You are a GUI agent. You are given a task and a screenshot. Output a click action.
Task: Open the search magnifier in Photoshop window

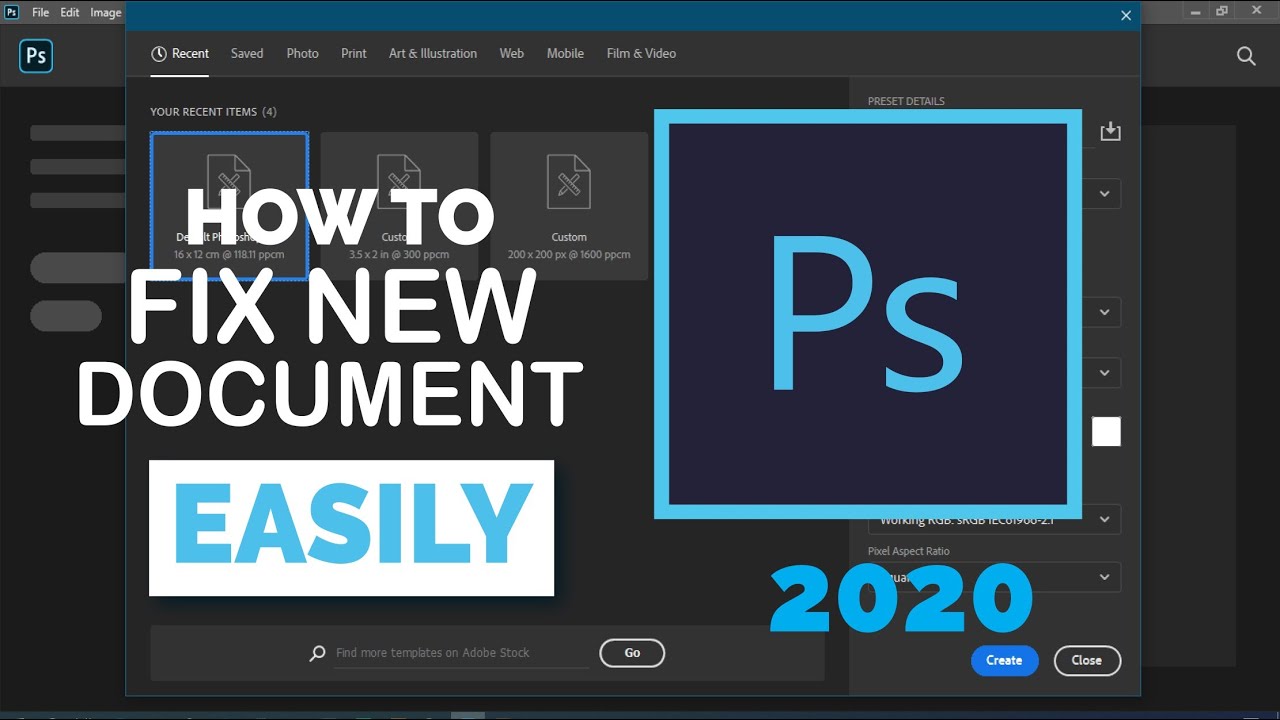click(1246, 56)
